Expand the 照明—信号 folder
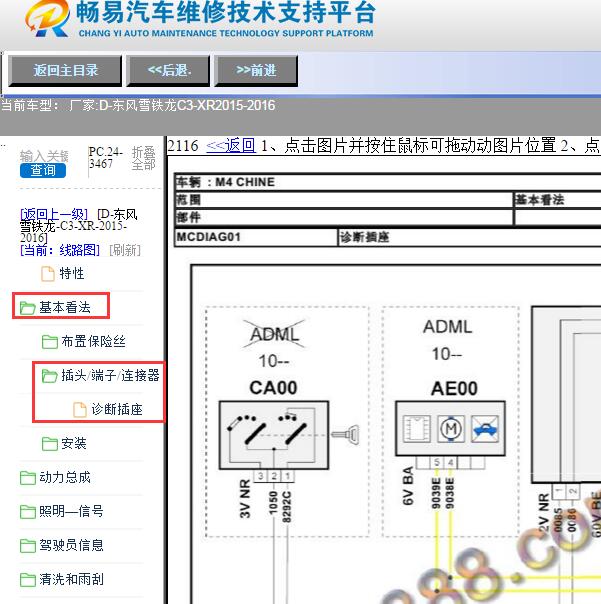 pyautogui.click(x=71, y=511)
